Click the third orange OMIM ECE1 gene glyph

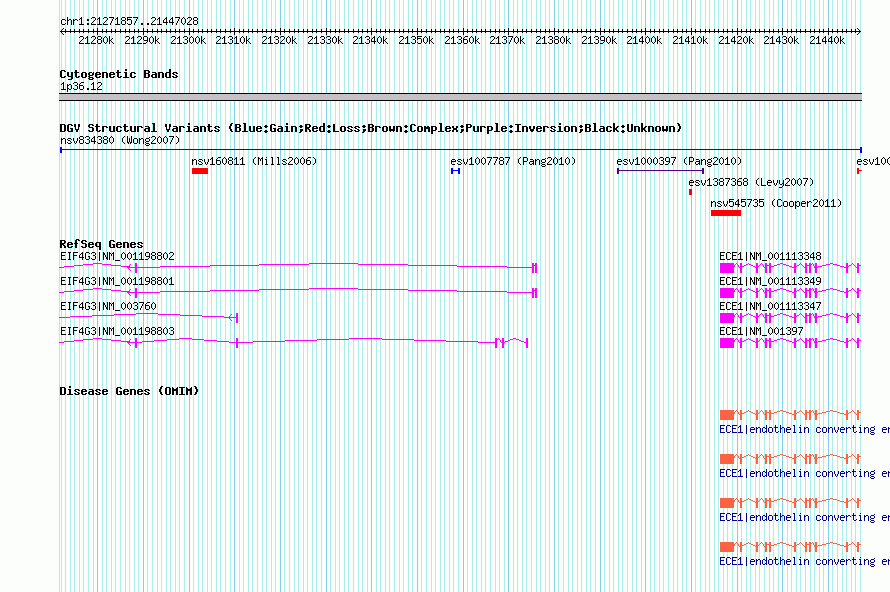click(x=790, y=503)
